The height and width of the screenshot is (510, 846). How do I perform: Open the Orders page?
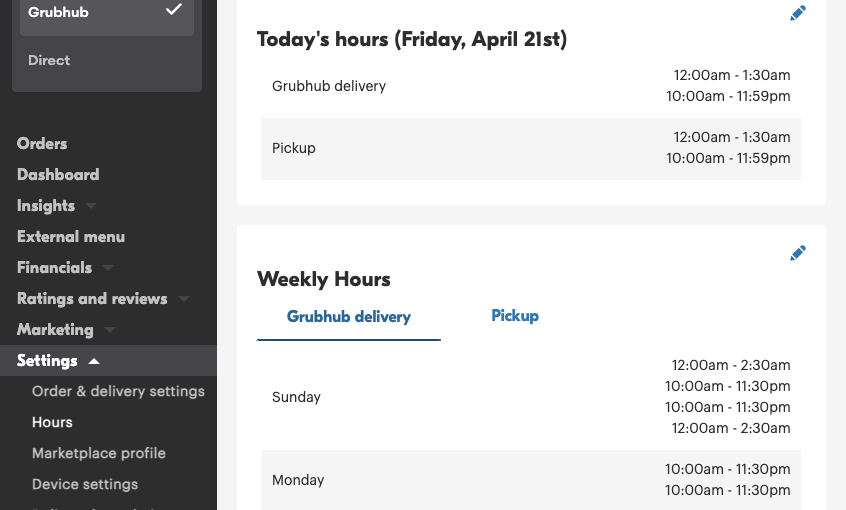pyautogui.click(x=42, y=144)
